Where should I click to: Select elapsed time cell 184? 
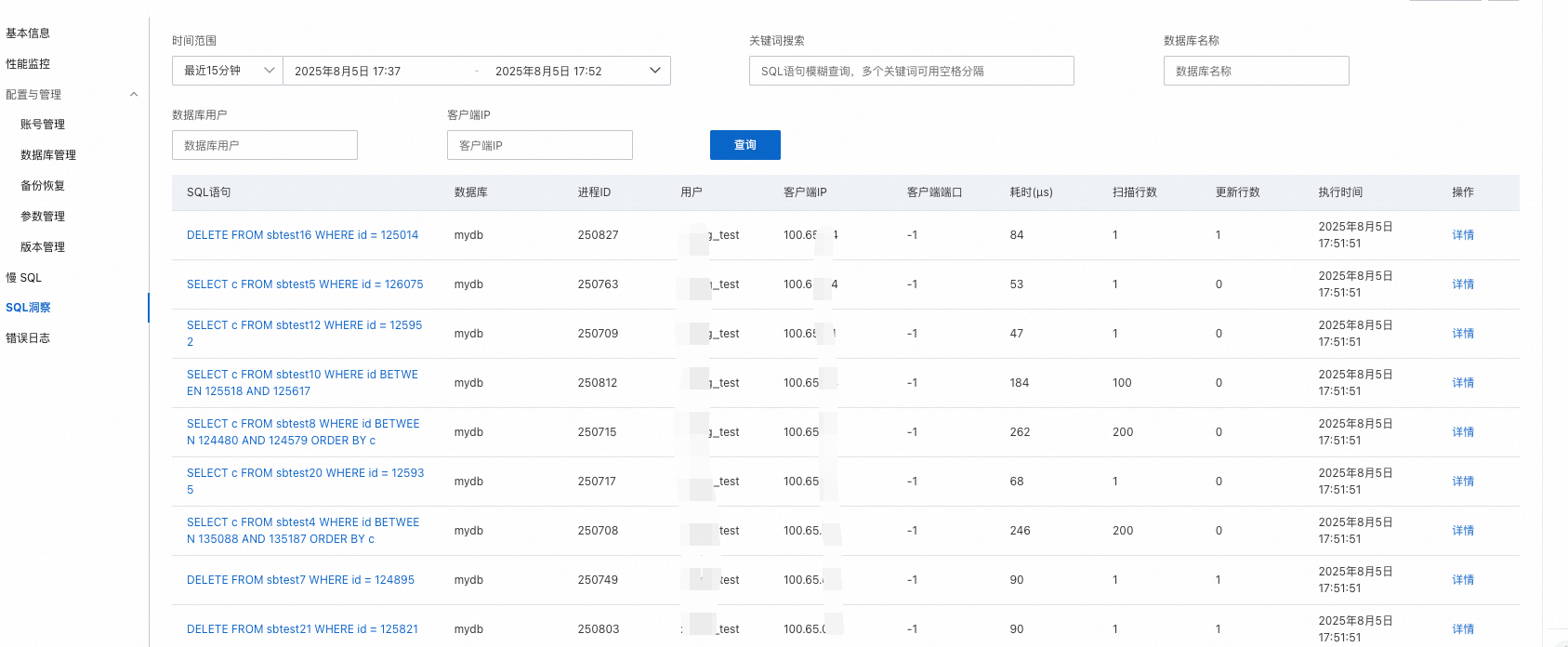click(x=1020, y=383)
